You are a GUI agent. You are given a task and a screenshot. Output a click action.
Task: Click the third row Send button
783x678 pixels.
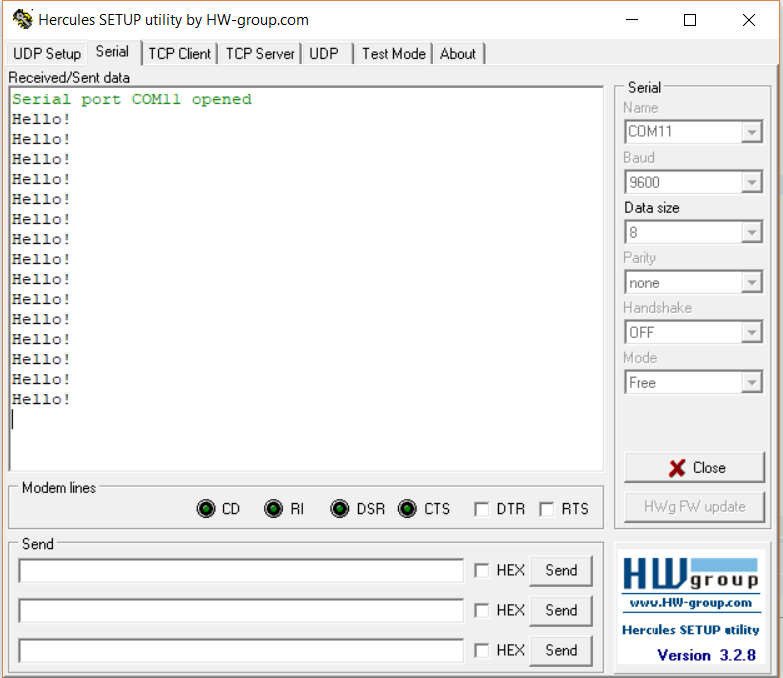point(561,651)
